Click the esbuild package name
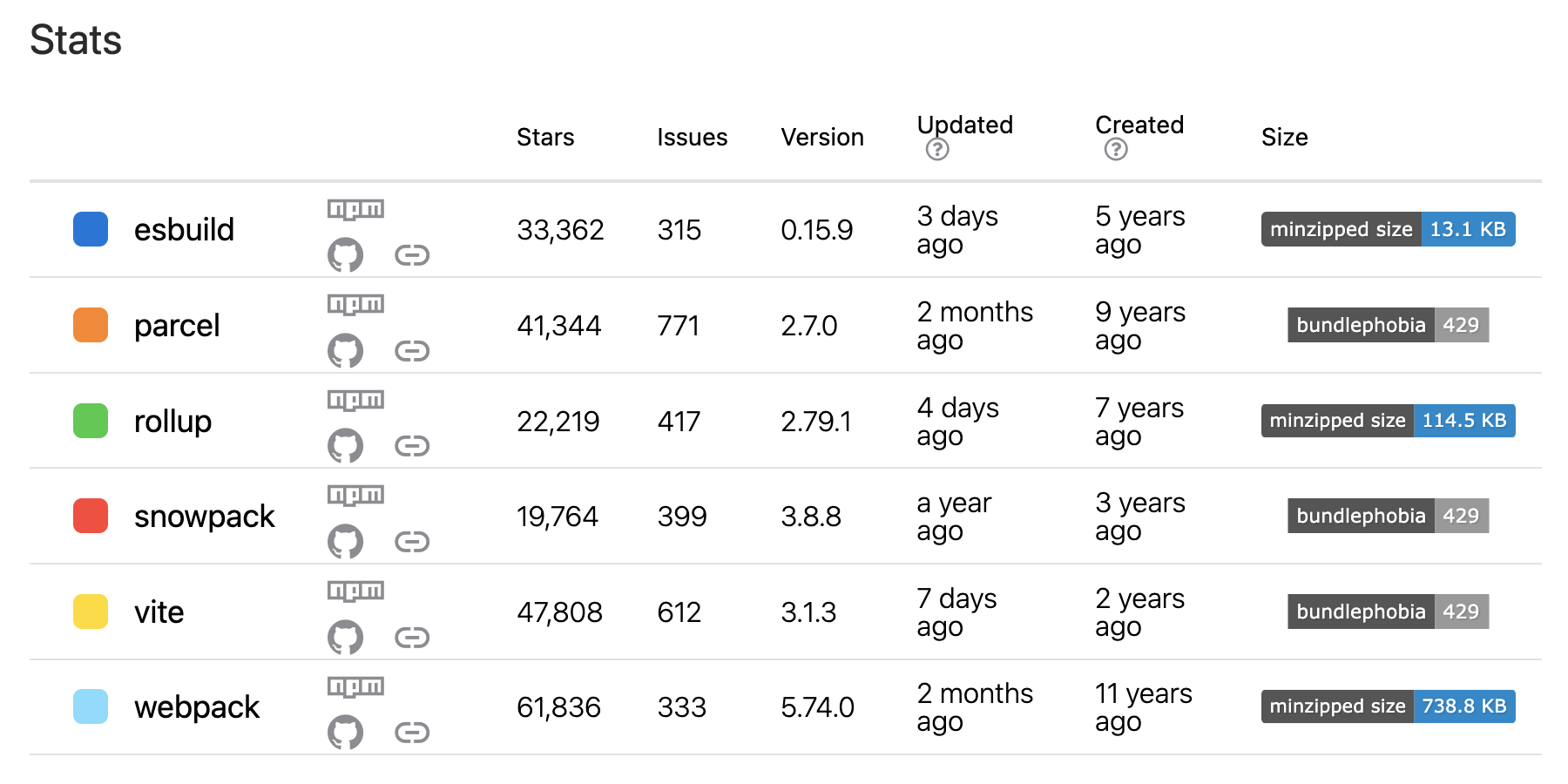This screenshot has width=1568, height=784. [x=184, y=230]
